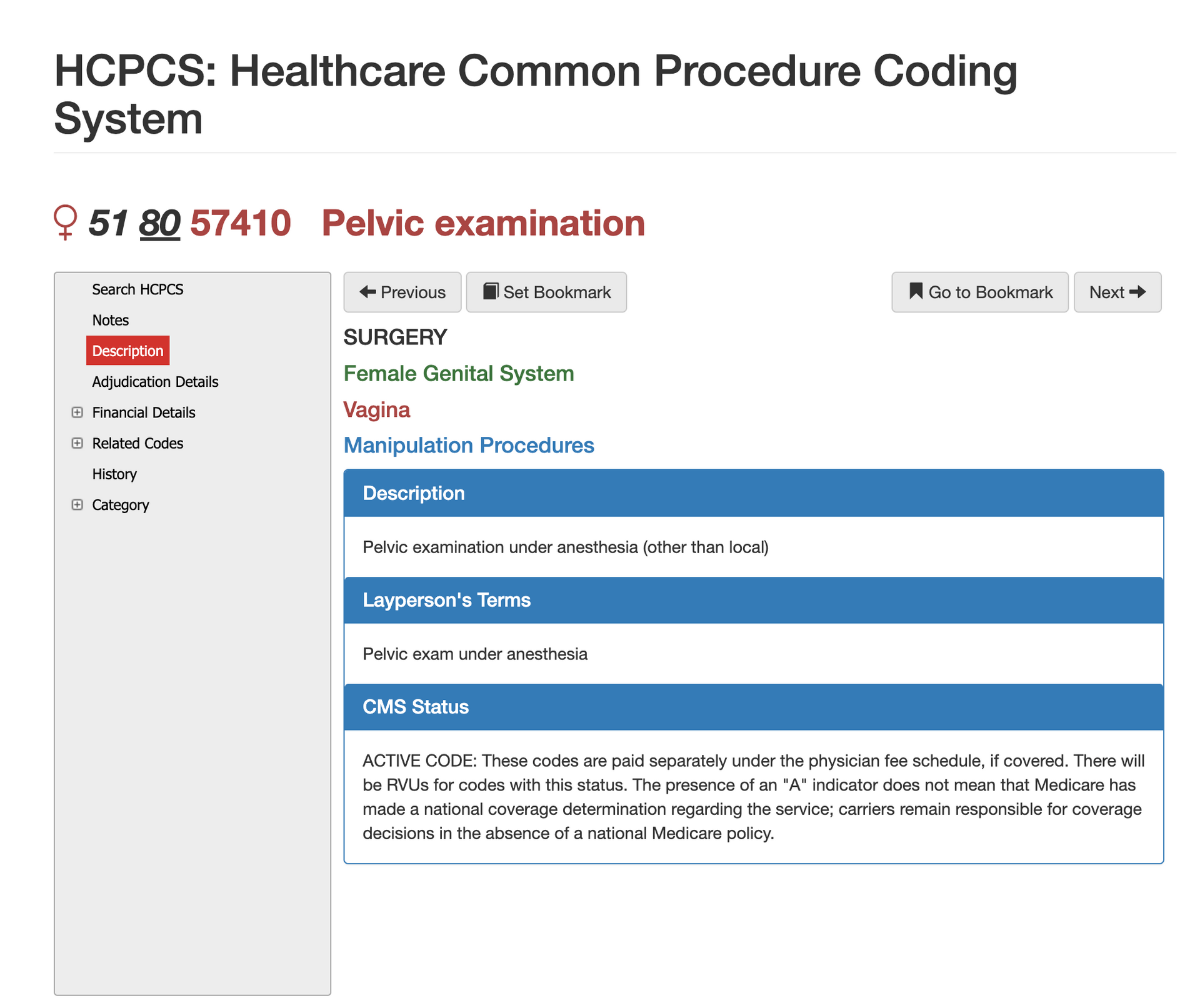Select Adjudication Details in the sidebar

coord(154,381)
